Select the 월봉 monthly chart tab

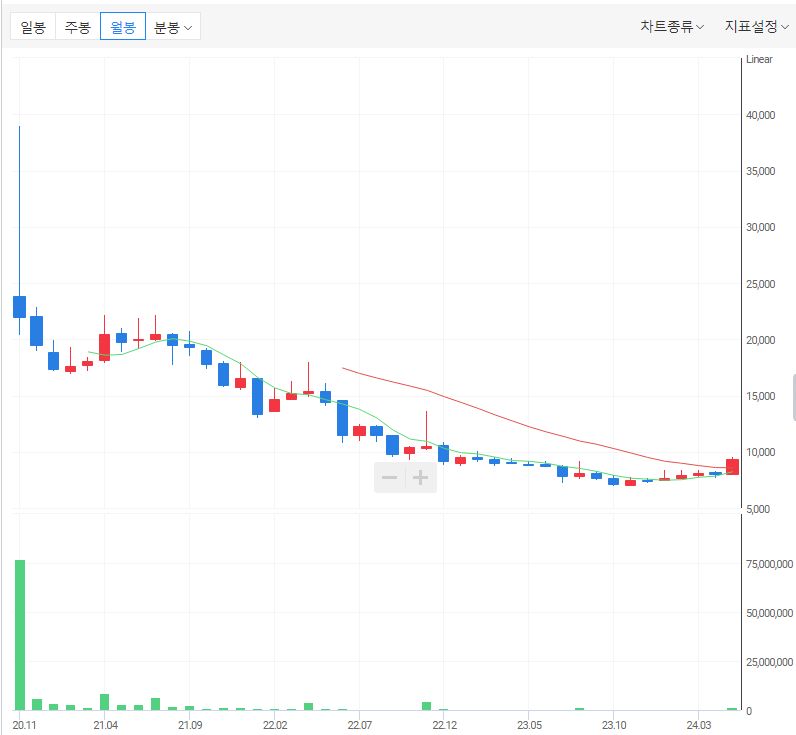point(123,26)
